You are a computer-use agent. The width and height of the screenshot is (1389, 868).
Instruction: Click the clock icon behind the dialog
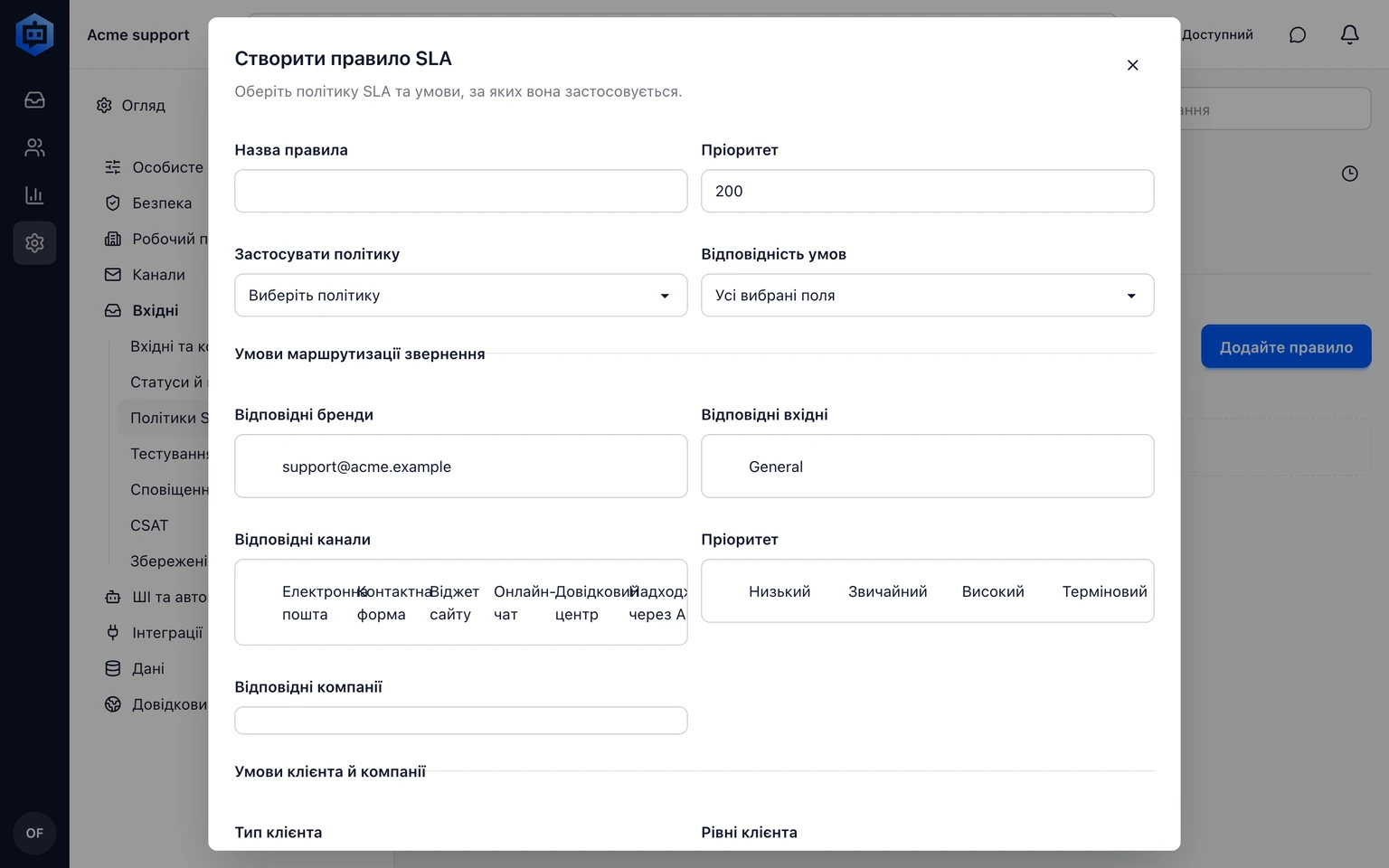point(1349,174)
